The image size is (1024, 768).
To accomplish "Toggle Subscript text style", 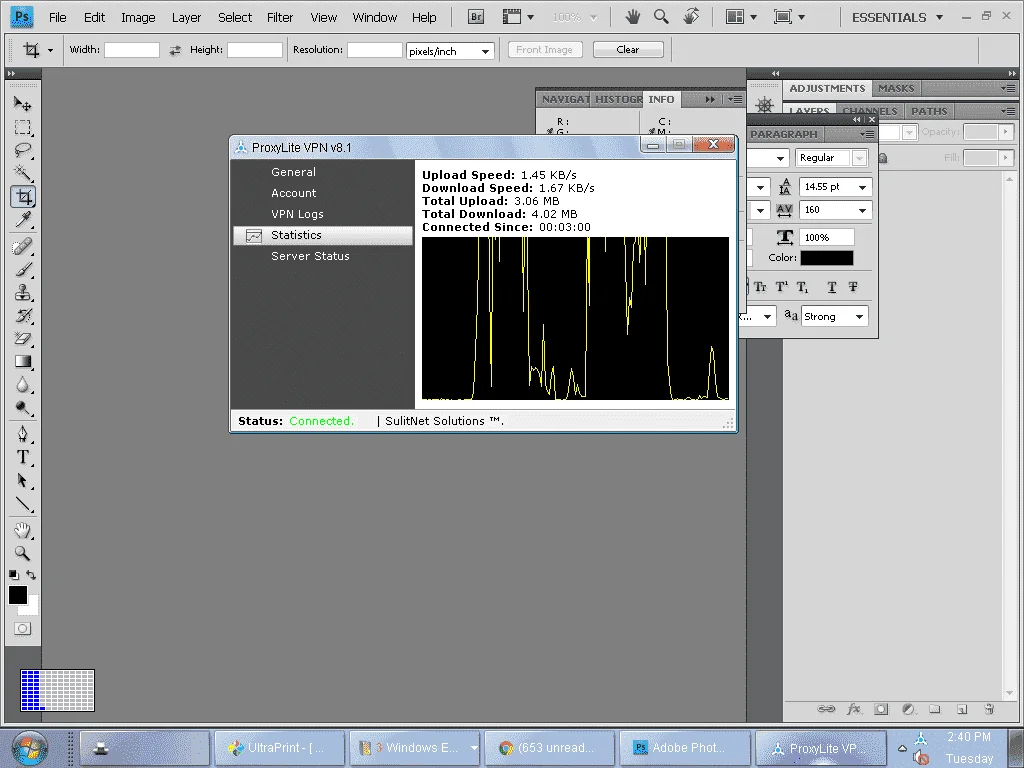I will [x=803, y=287].
